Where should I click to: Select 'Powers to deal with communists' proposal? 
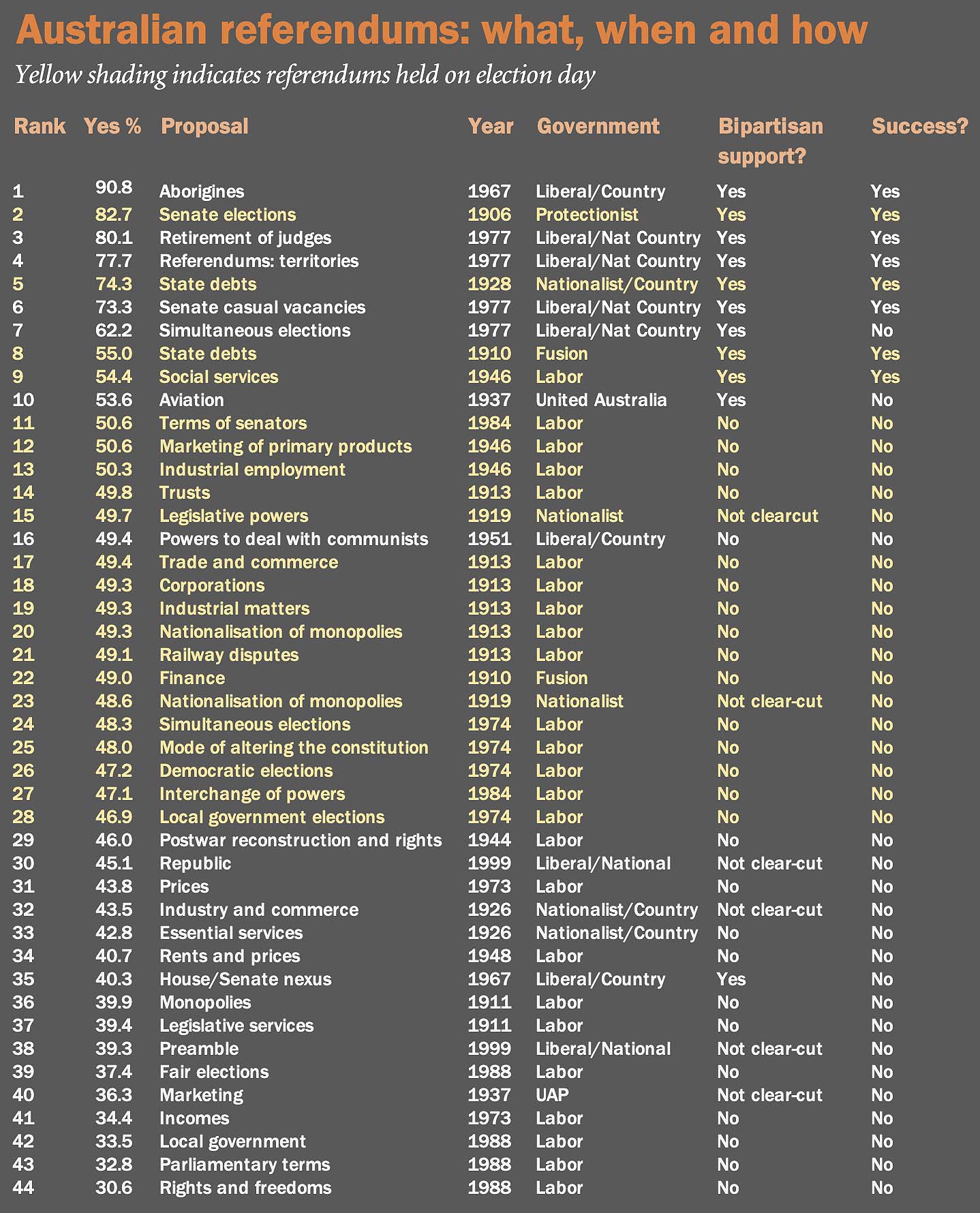click(294, 539)
